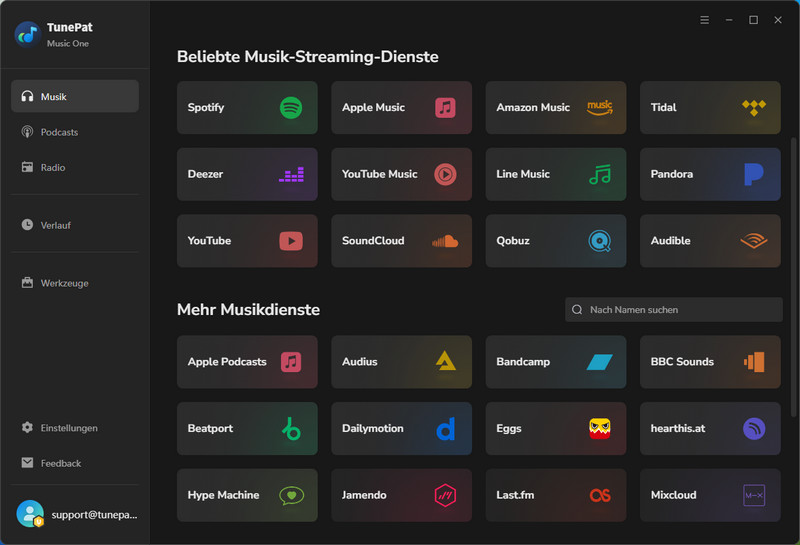Open the Jamendo service card
800x545 pixels.
tap(402, 496)
